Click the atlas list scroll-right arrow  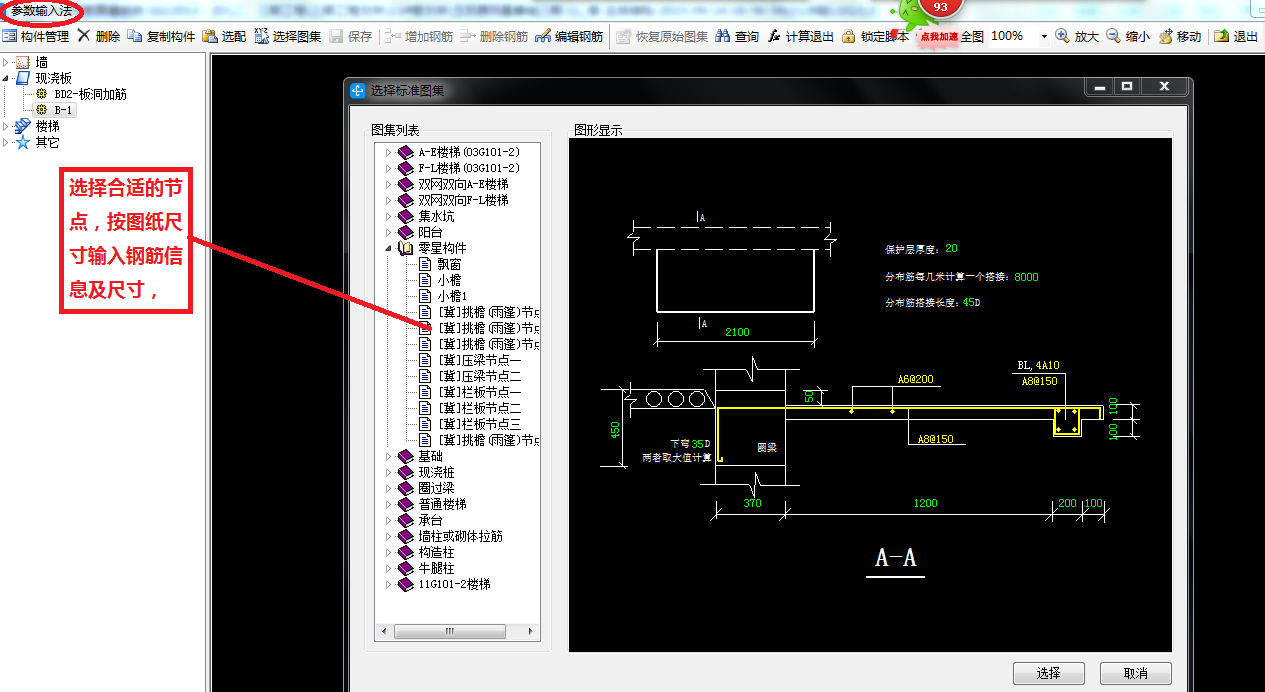click(533, 632)
